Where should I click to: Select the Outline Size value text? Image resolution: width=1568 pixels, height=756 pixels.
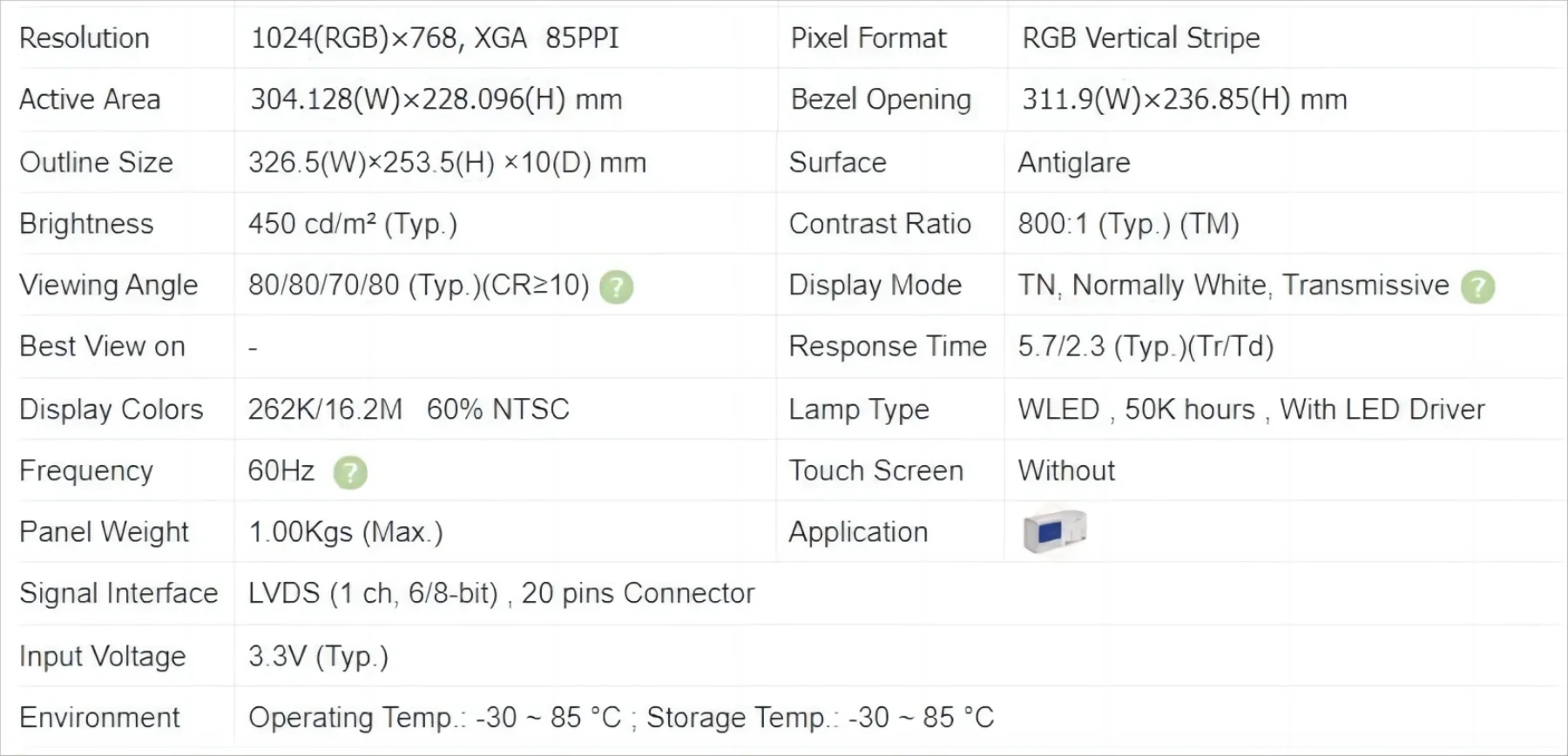pos(447,163)
